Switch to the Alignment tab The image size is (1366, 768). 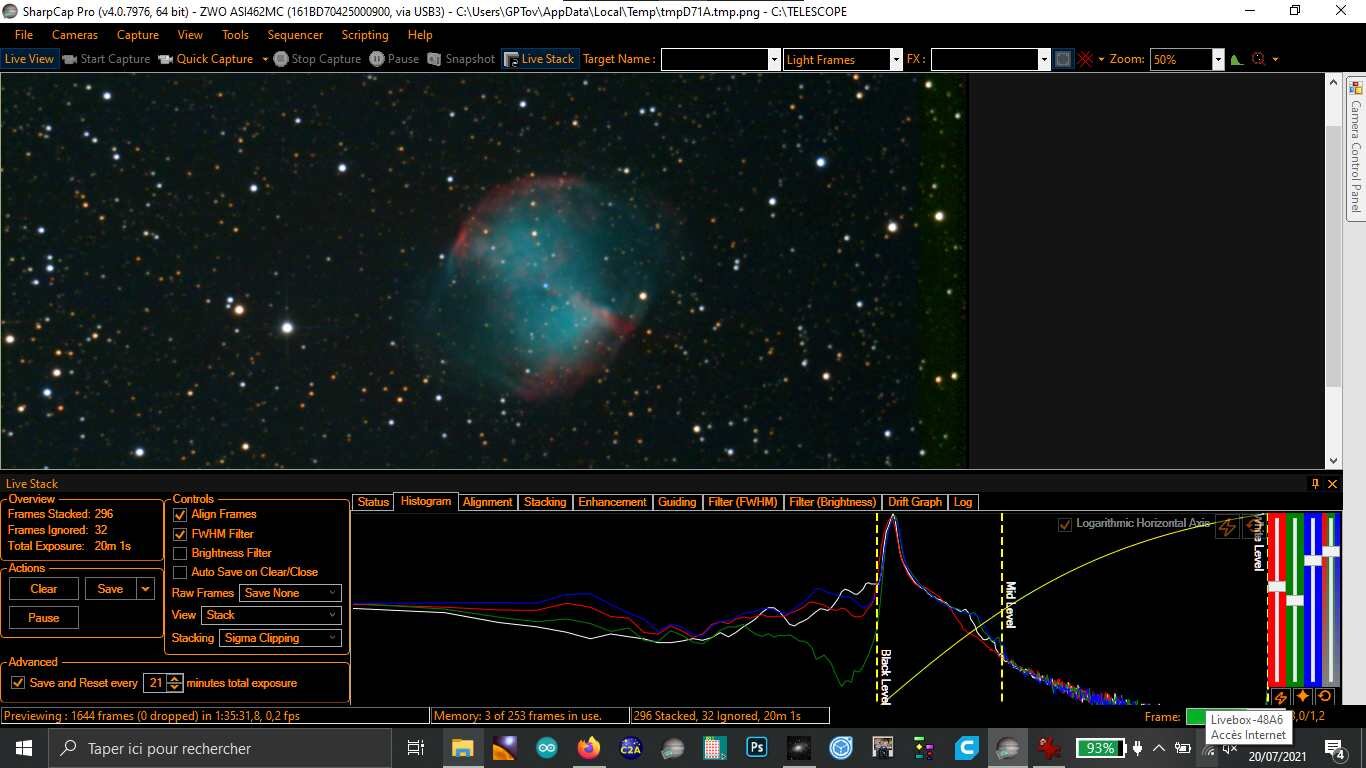[x=488, y=502]
